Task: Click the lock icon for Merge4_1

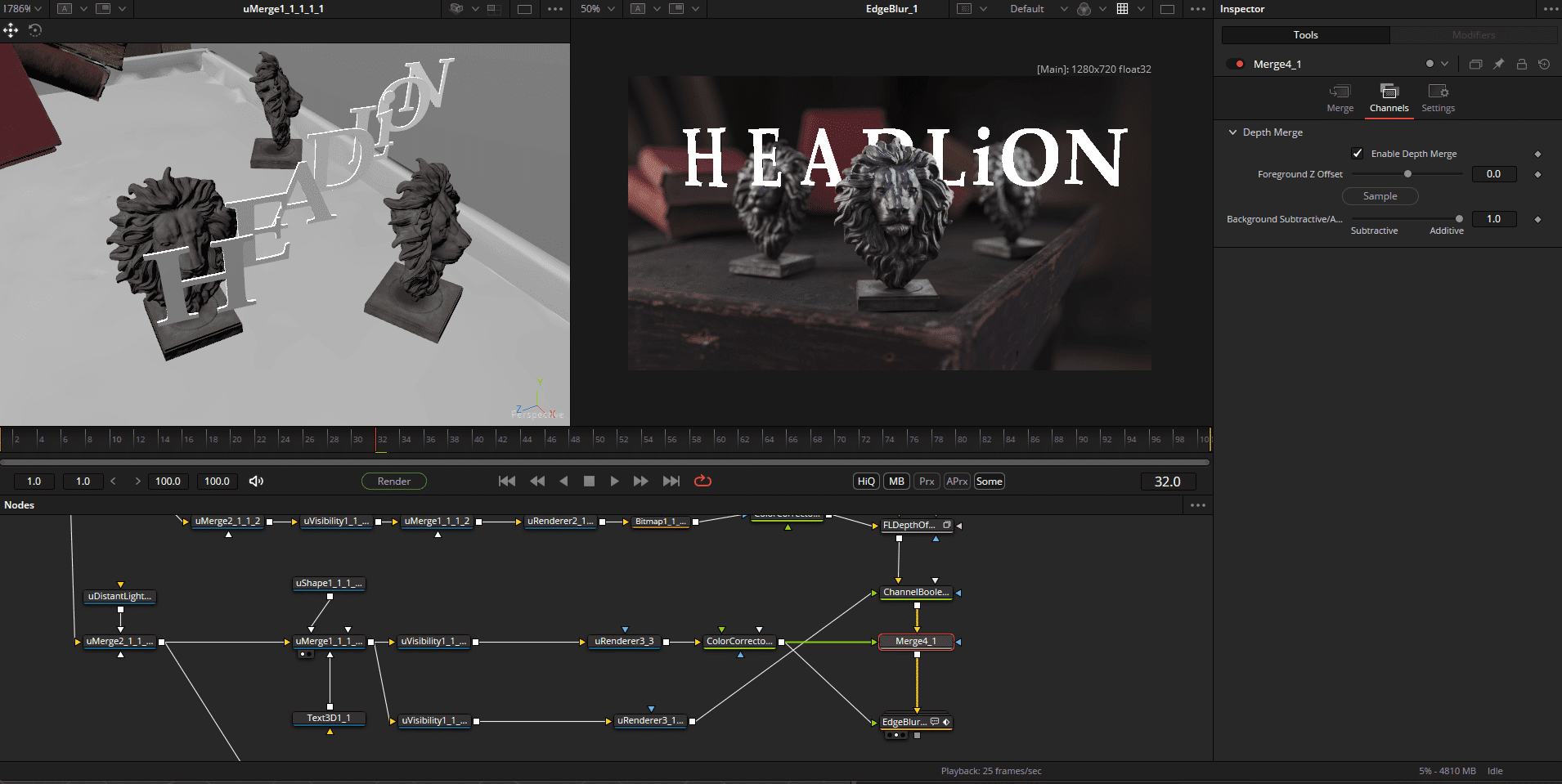Action: (x=1521, y=65)
